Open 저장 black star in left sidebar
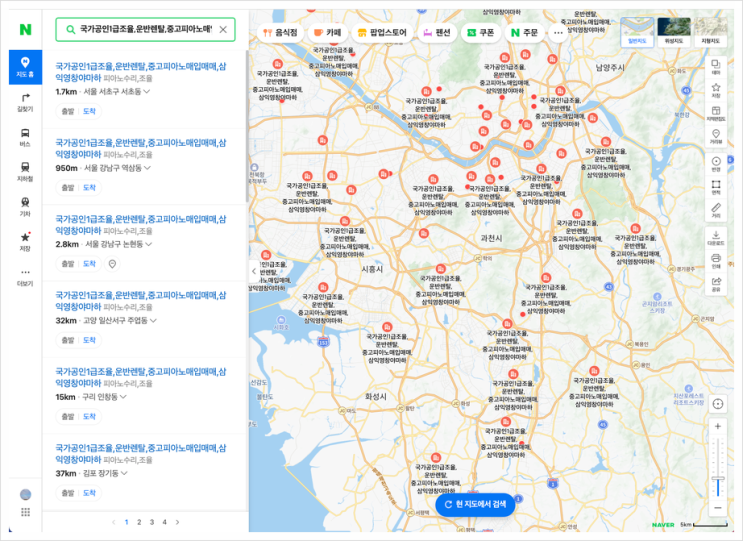743x541 pixels. pos(25,242)
